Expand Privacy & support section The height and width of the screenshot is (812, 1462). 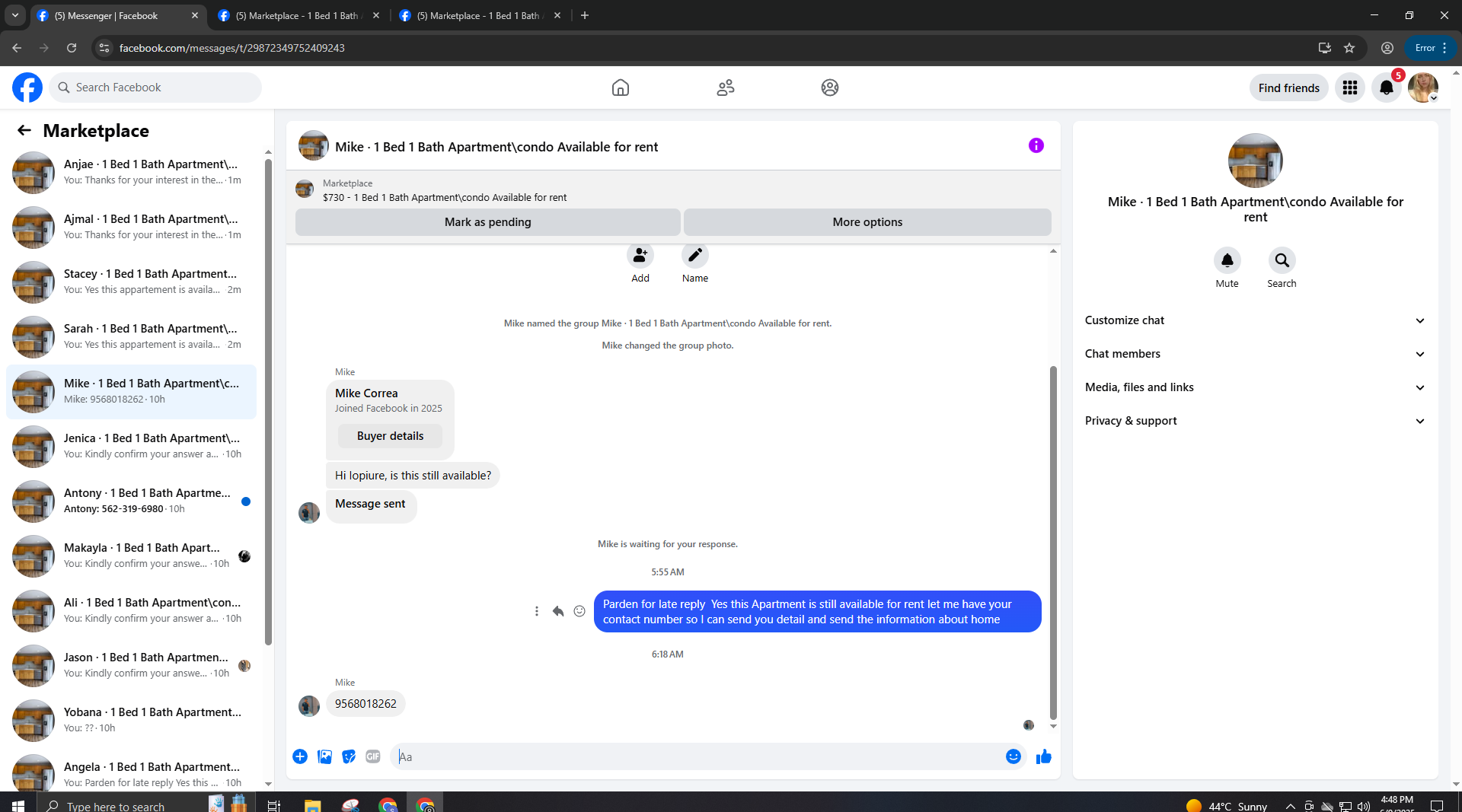1256,421
